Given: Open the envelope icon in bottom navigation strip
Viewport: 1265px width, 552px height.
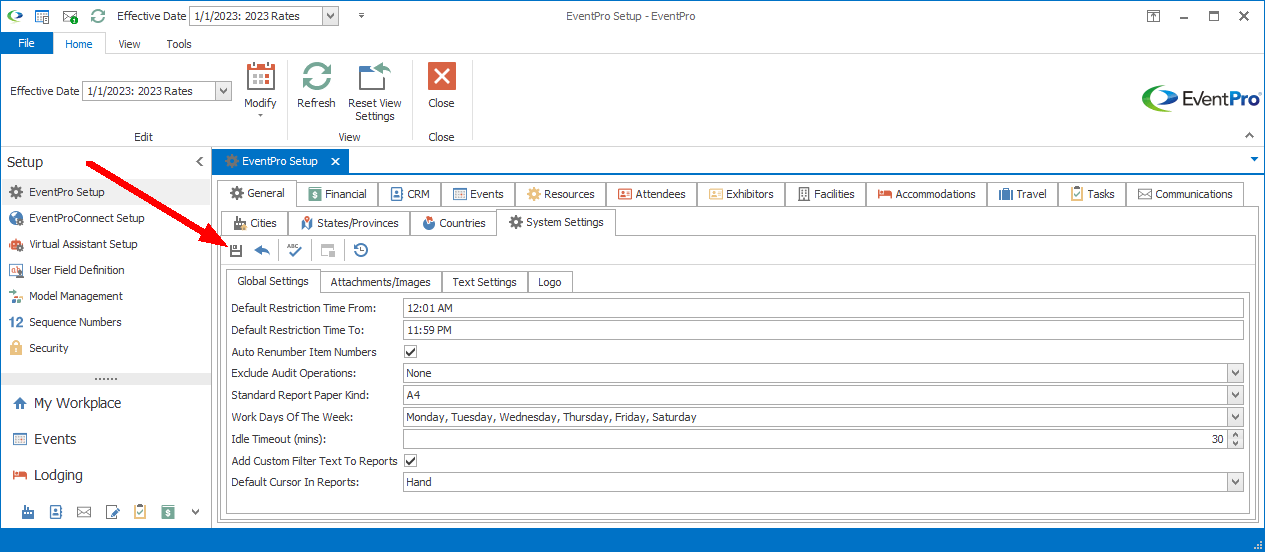Looking at the screenshot, I should (84, 512).
